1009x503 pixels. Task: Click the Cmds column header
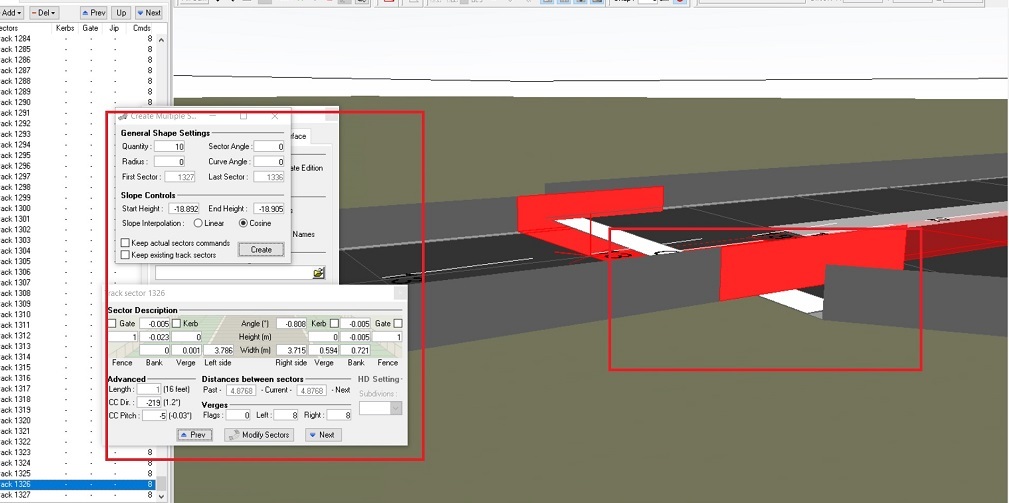(142, 28)
